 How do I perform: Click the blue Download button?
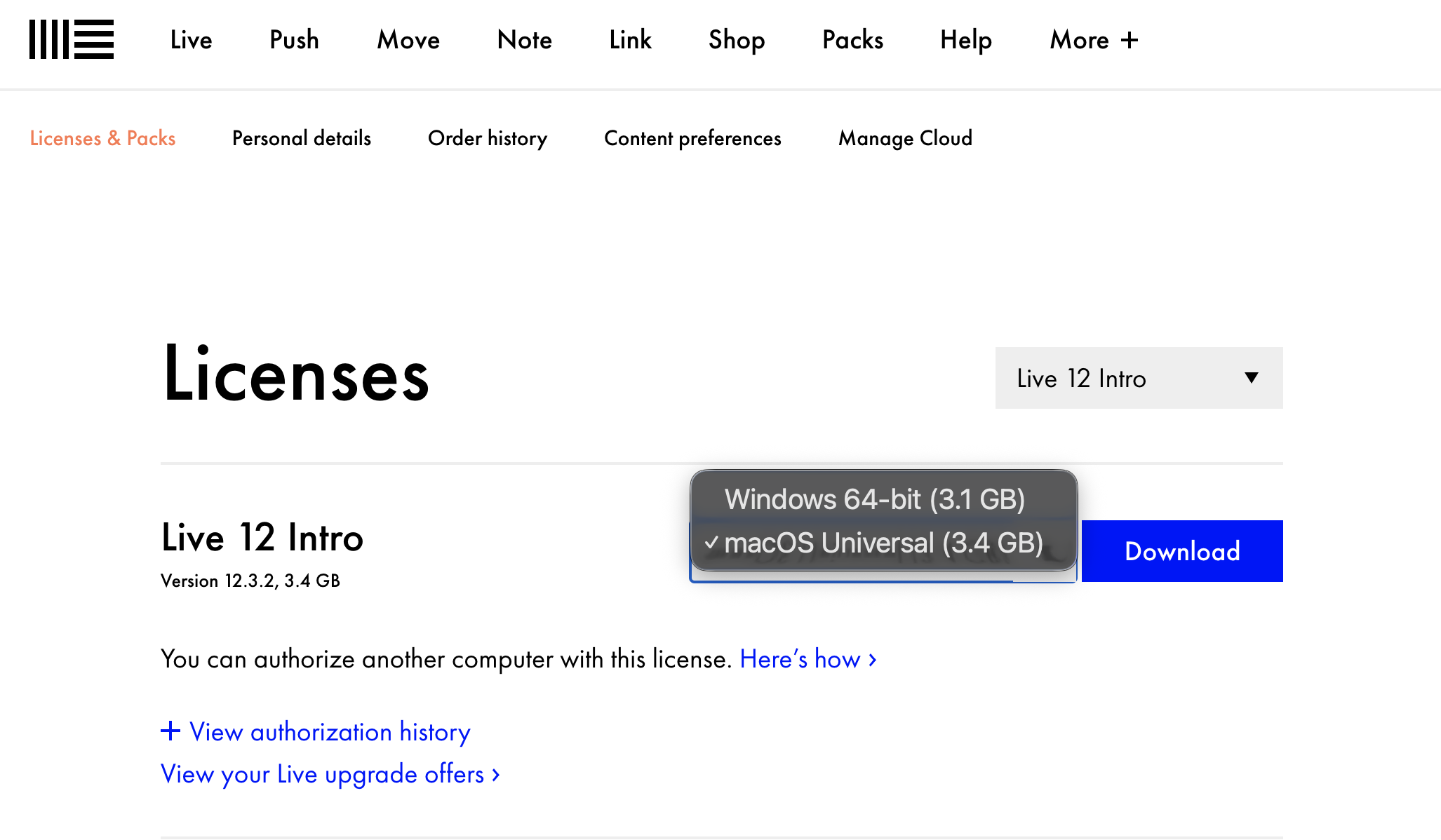pos(1182,551)
